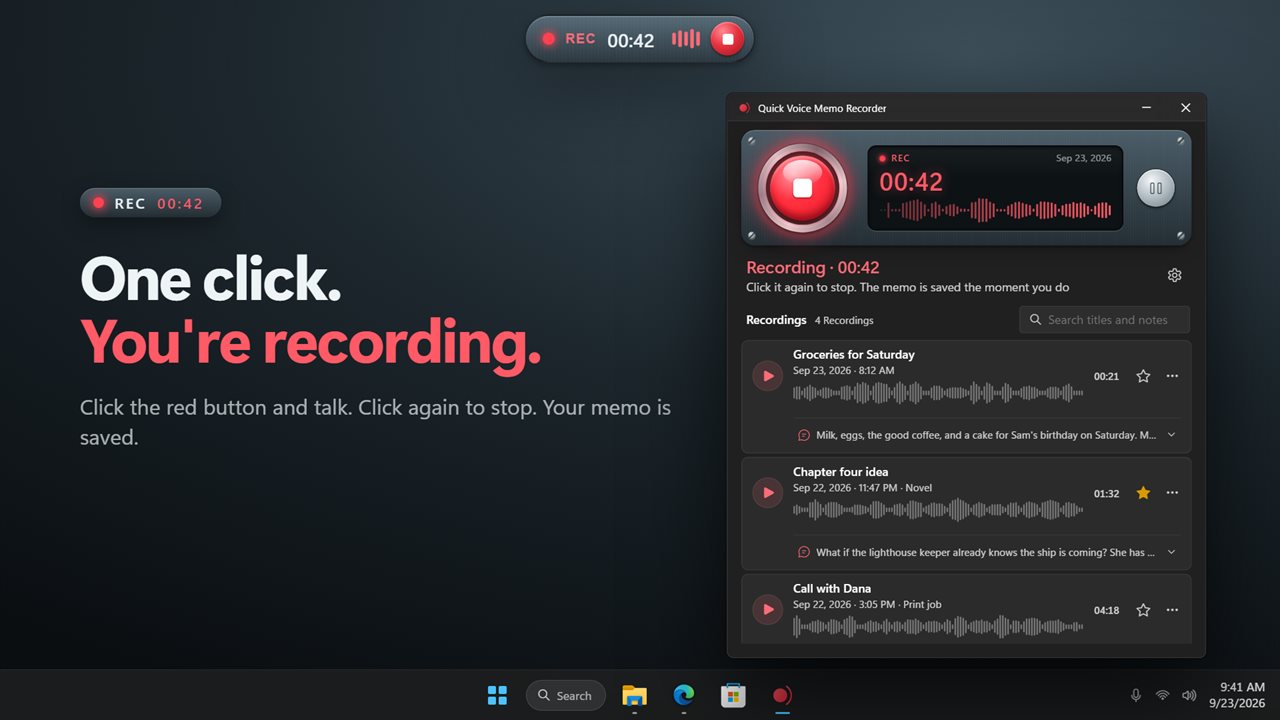Image resolution: width=1280 pixels, height=720 pixels.
Task: Close the Quick Voice Memo Recorder window
Action: click(1186, 108)
